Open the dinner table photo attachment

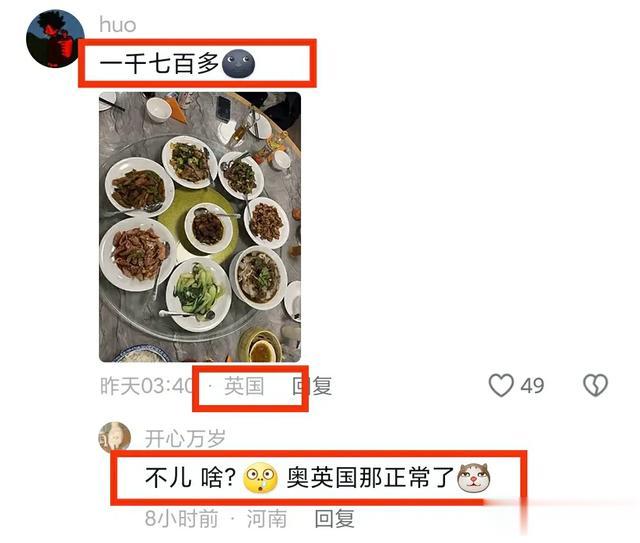(x=200, y=227)
